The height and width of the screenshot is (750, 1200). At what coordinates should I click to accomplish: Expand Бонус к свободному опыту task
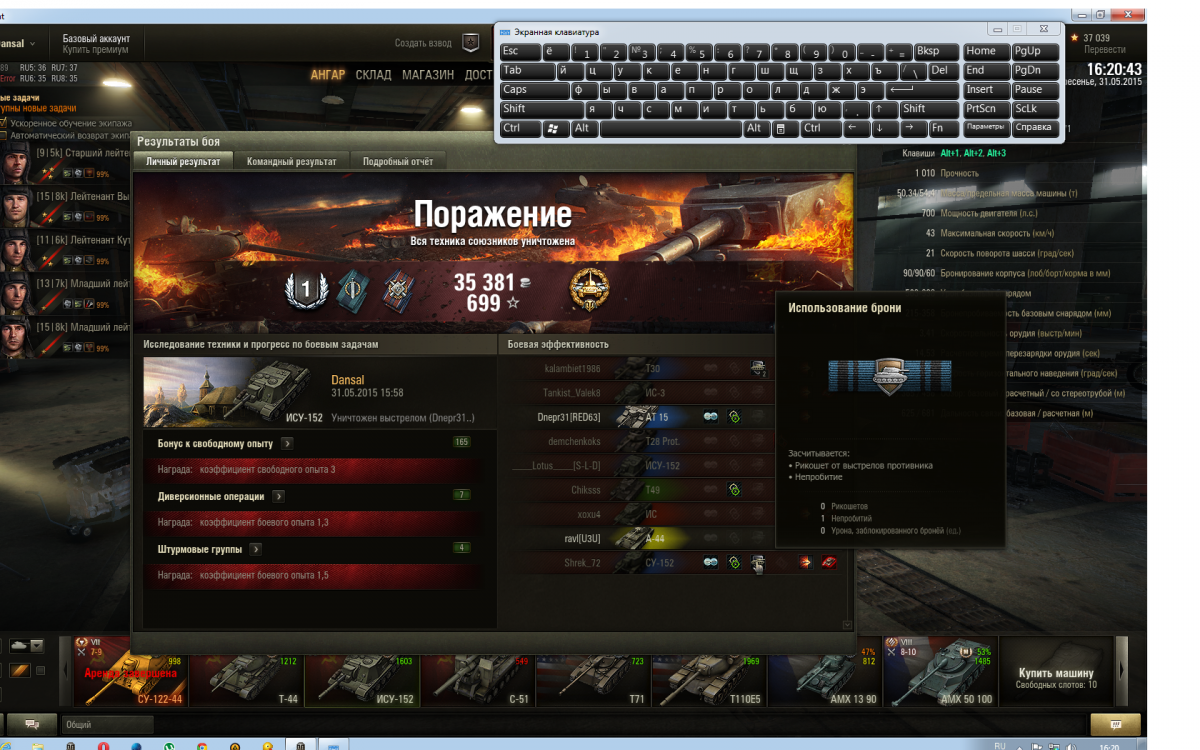click(x=287, y=443)
